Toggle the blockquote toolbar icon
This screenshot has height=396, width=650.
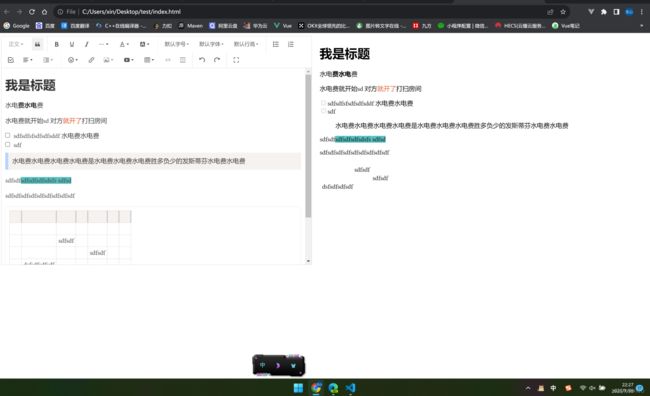[x=37, y=44]
